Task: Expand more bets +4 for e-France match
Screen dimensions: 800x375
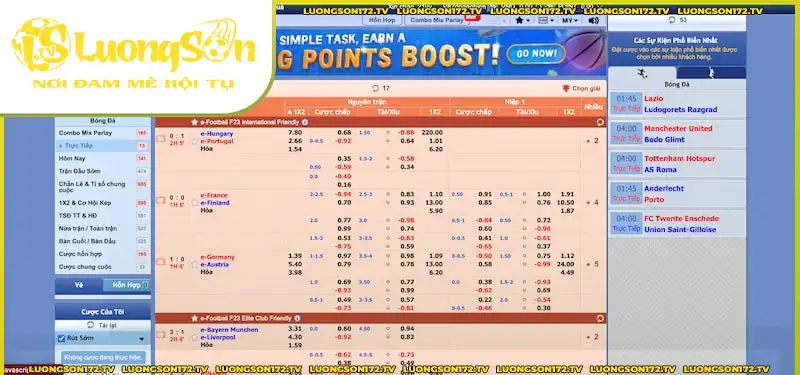Action: pos(592,203)
